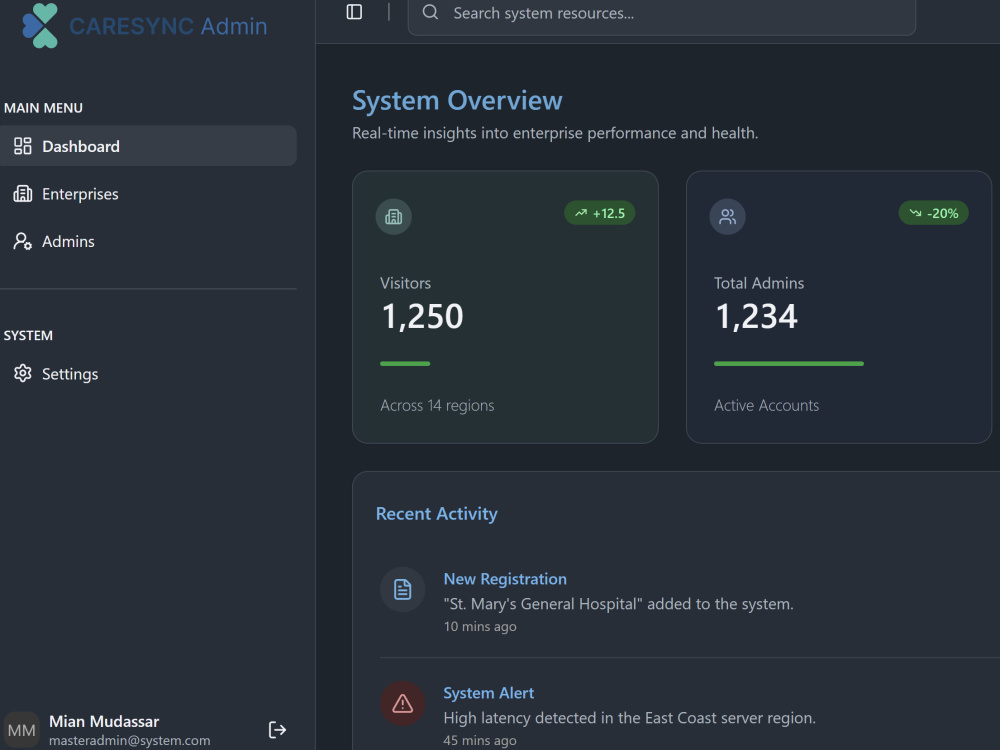Click the users icon on Total Admins card
This screenshot has height=750, width=1000.
point(728,217)
